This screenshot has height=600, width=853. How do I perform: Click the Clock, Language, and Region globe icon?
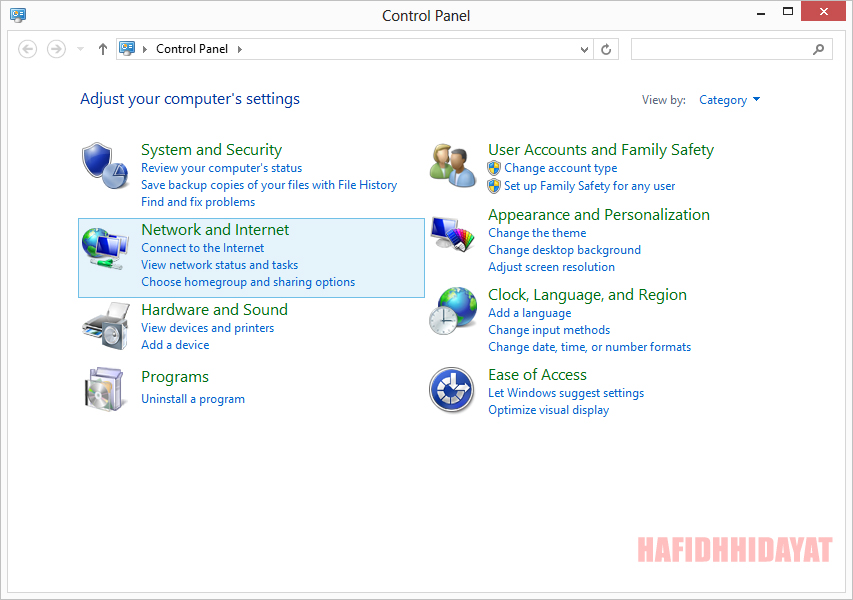pyautogui.click(x=452, y=311)
